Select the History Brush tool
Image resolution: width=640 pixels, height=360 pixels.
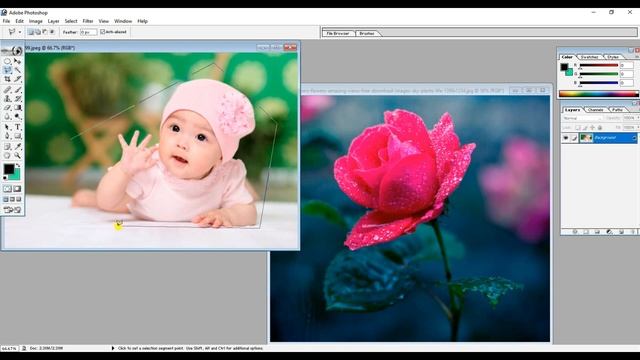(18, 98)
